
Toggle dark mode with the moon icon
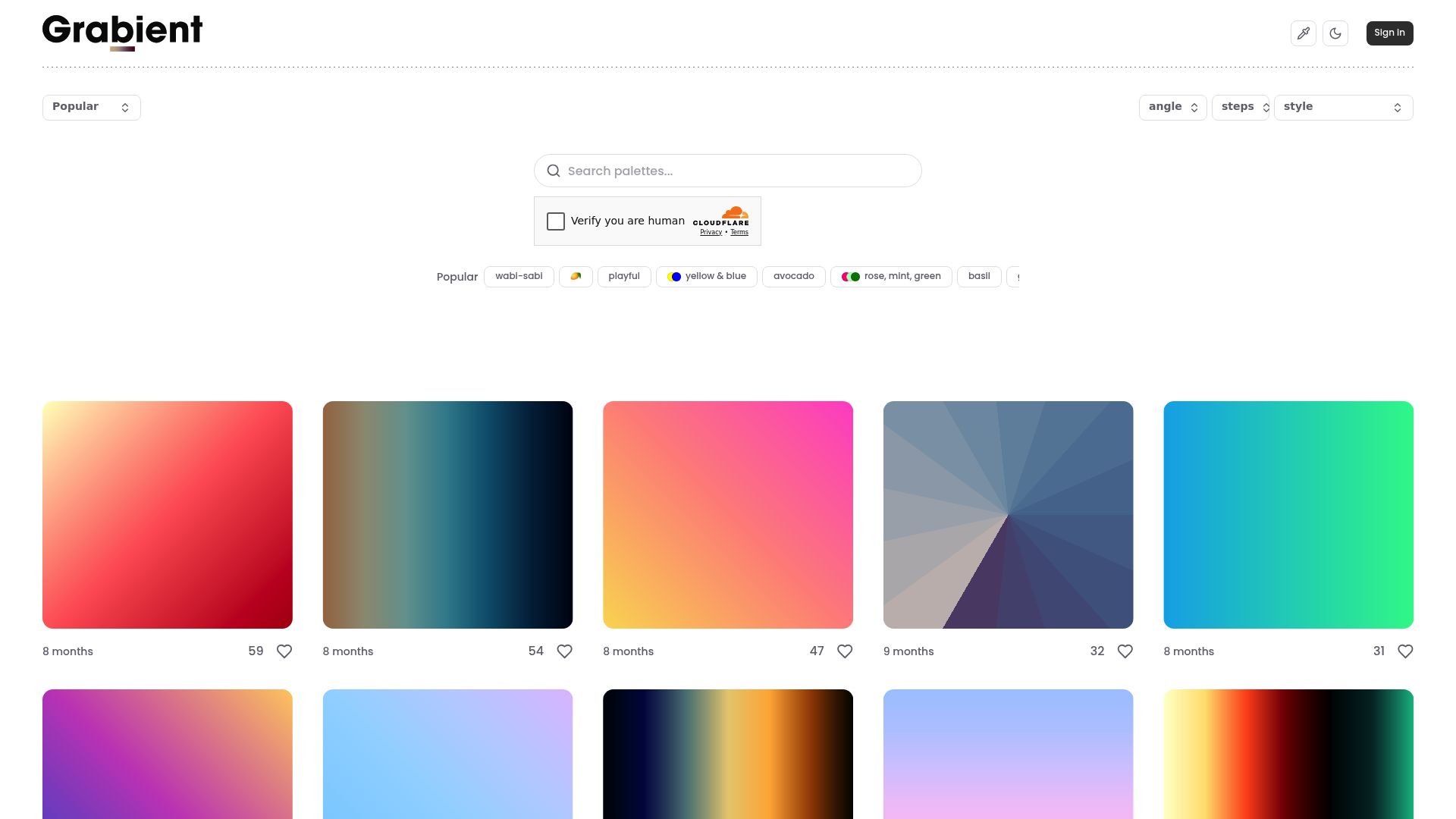[x=1335, y=33]
